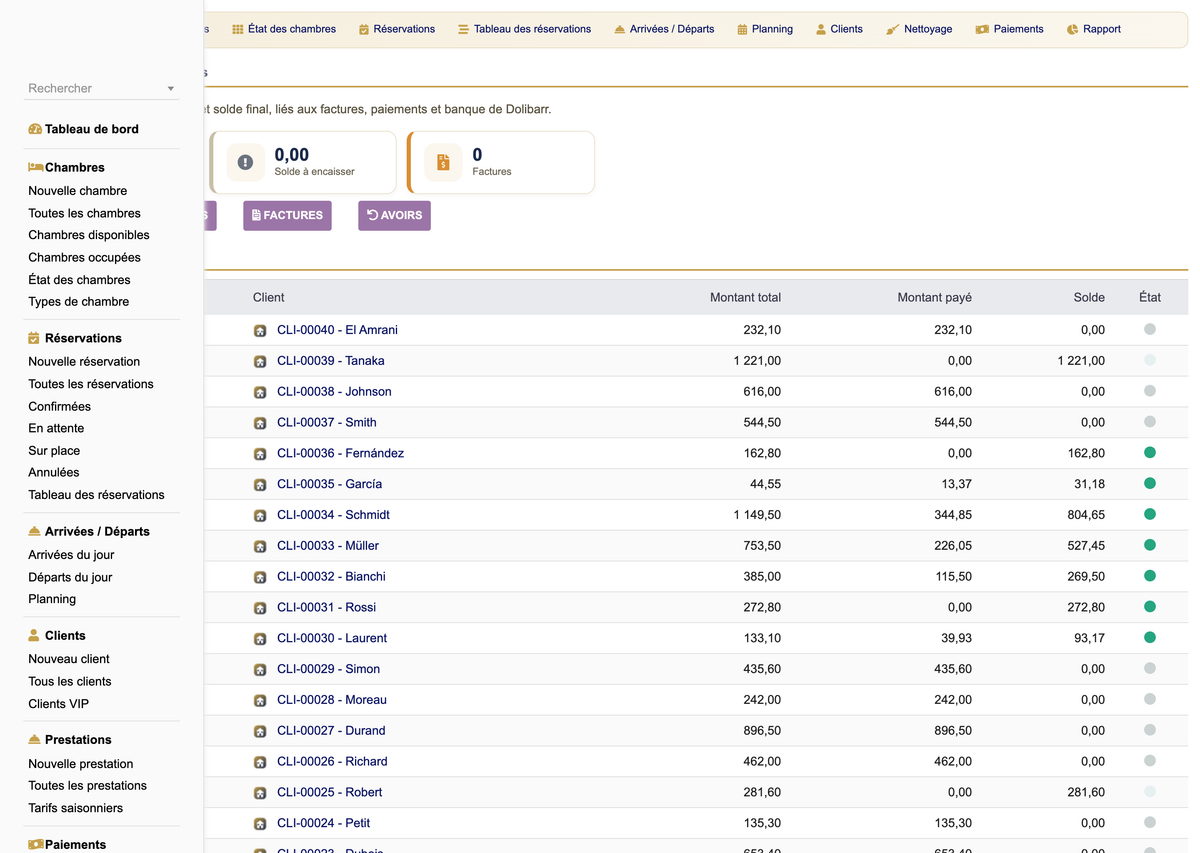This screenshot has height=853, width=1200.
Task: Switch to the État des chambres tab
Action: 284,29
